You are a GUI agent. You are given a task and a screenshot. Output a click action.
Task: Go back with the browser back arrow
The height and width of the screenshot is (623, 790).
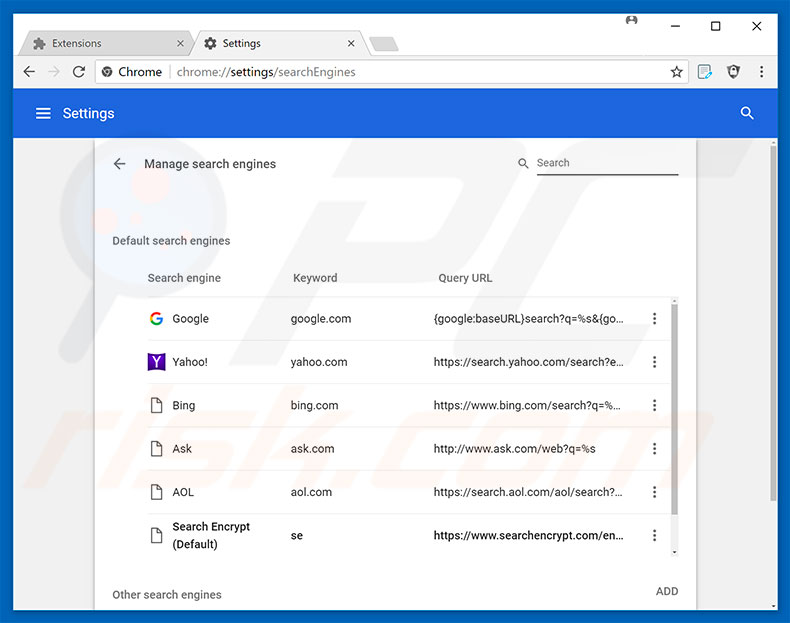(x=29, y=72)
